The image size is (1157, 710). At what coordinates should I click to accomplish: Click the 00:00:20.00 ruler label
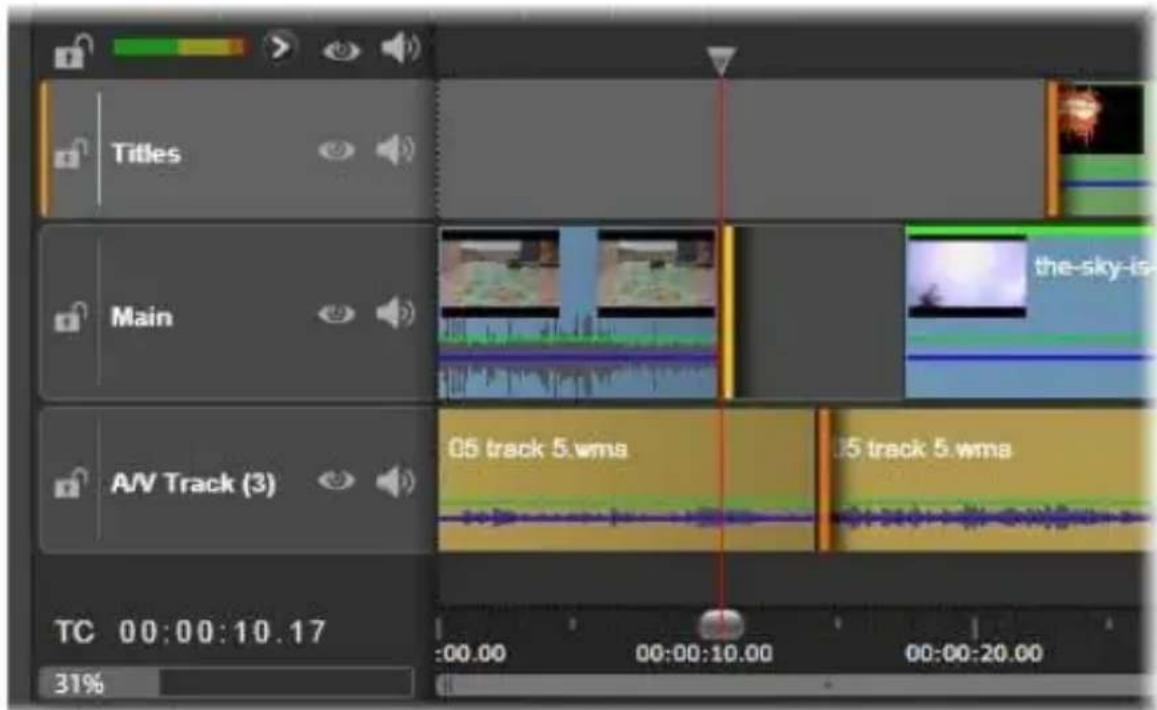point(974,653)
